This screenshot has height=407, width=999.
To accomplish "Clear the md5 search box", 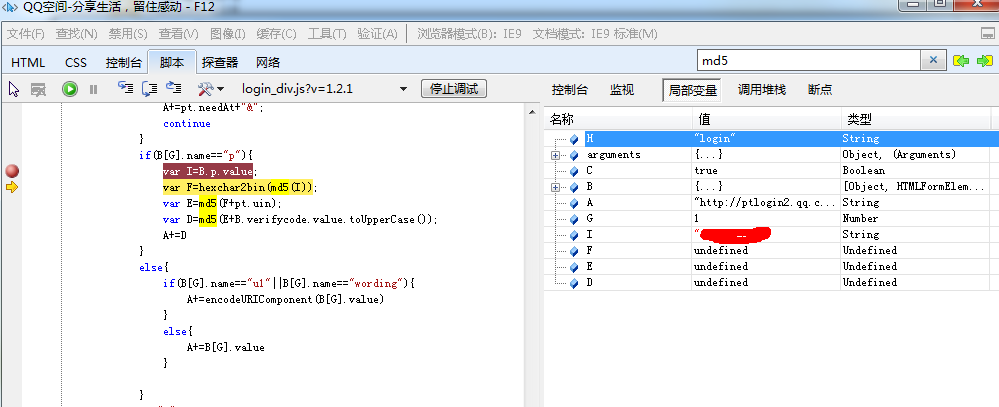I will click(x=933, y=61).
